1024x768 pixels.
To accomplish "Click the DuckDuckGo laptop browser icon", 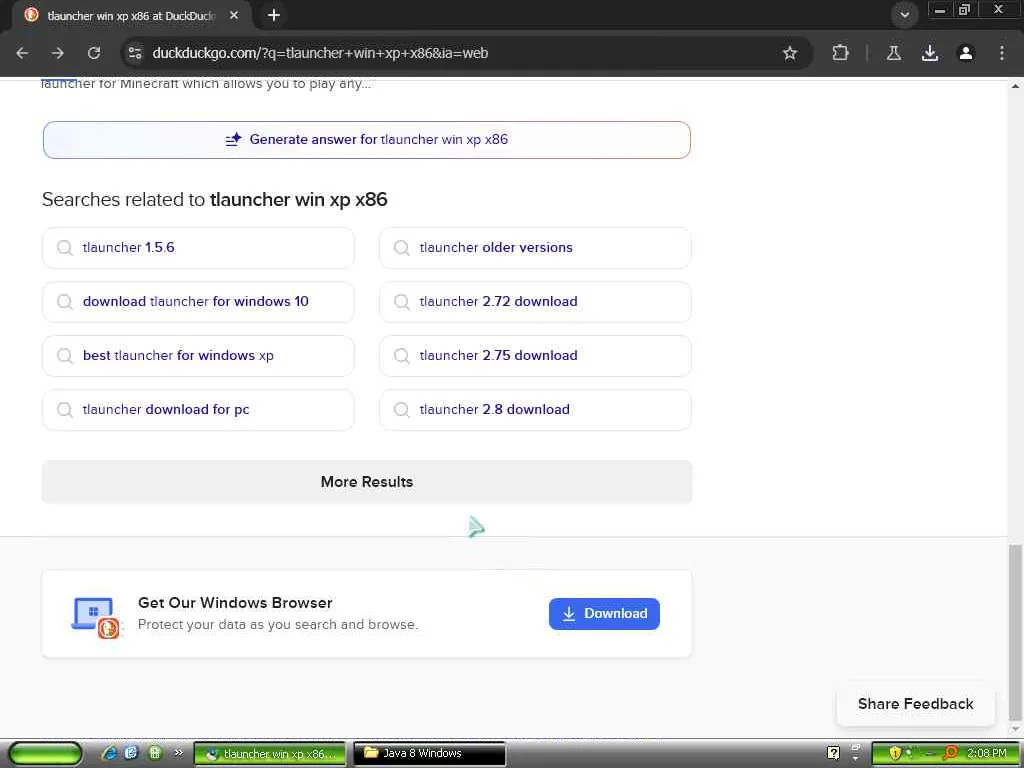I will click(95, 617).
